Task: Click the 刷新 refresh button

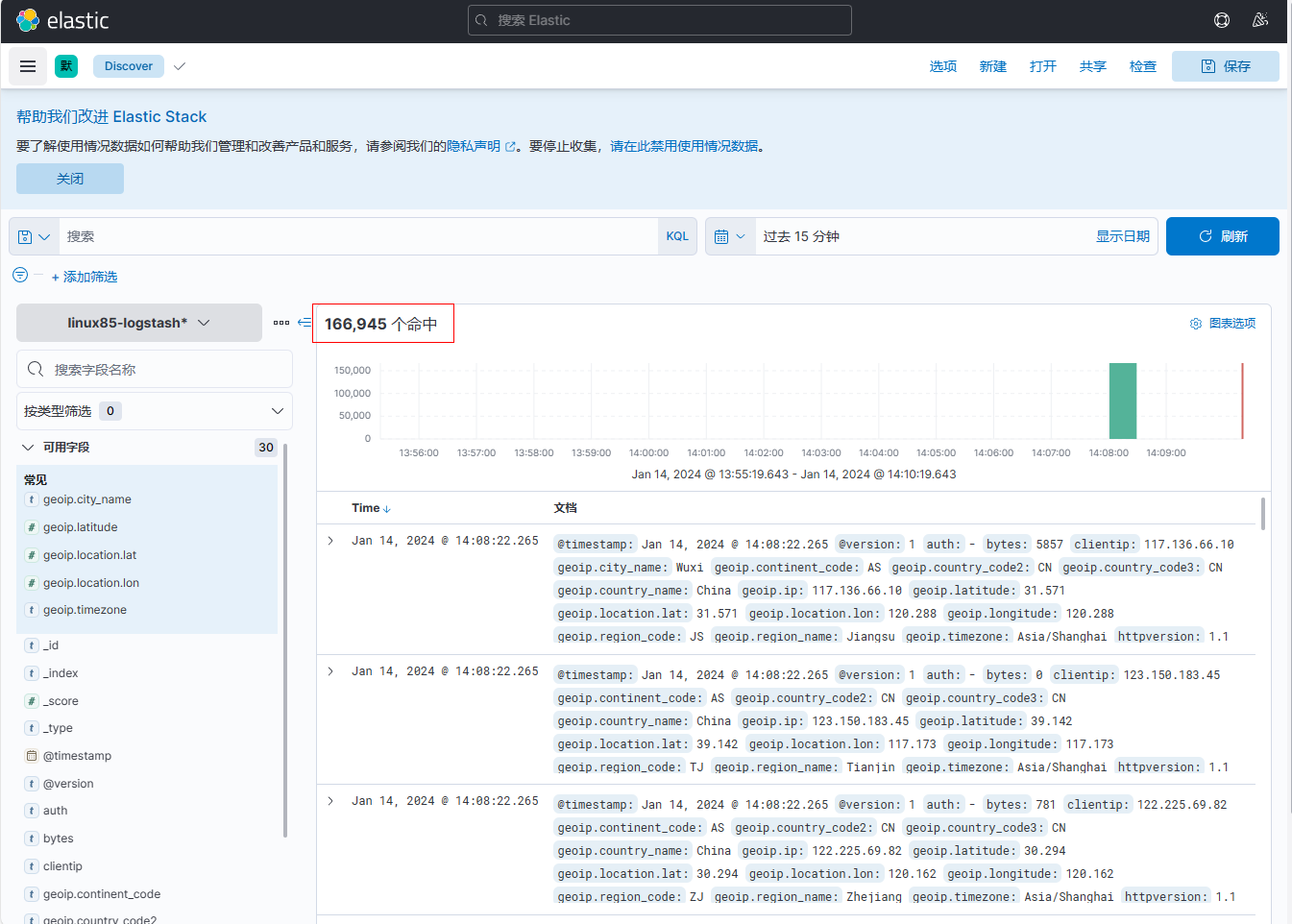Action: (1222, 236)
